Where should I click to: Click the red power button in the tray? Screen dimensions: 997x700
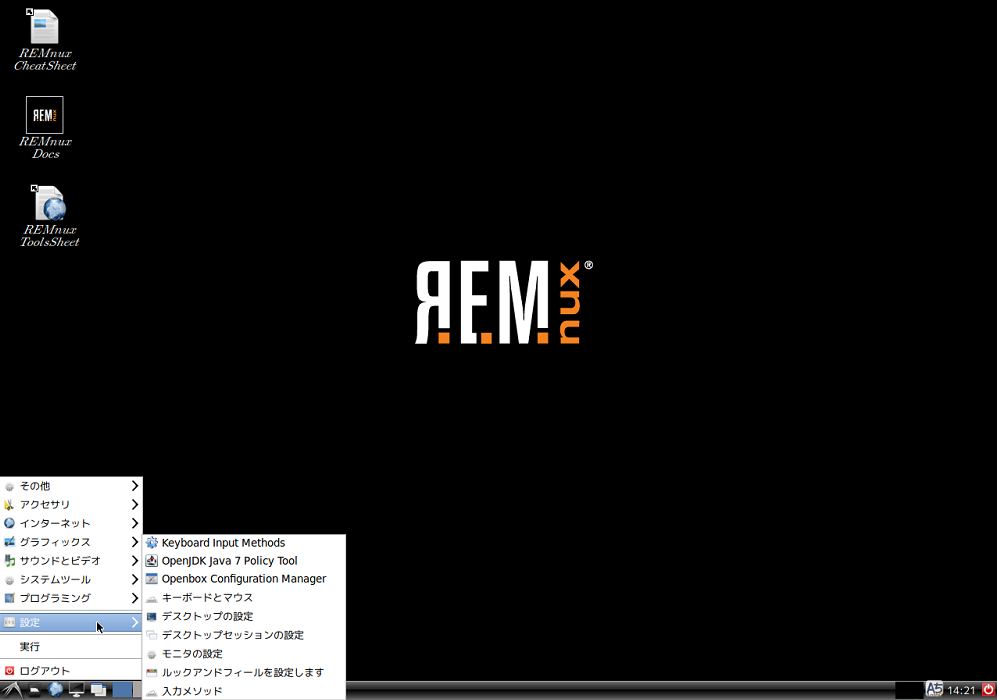coord(988,690)
